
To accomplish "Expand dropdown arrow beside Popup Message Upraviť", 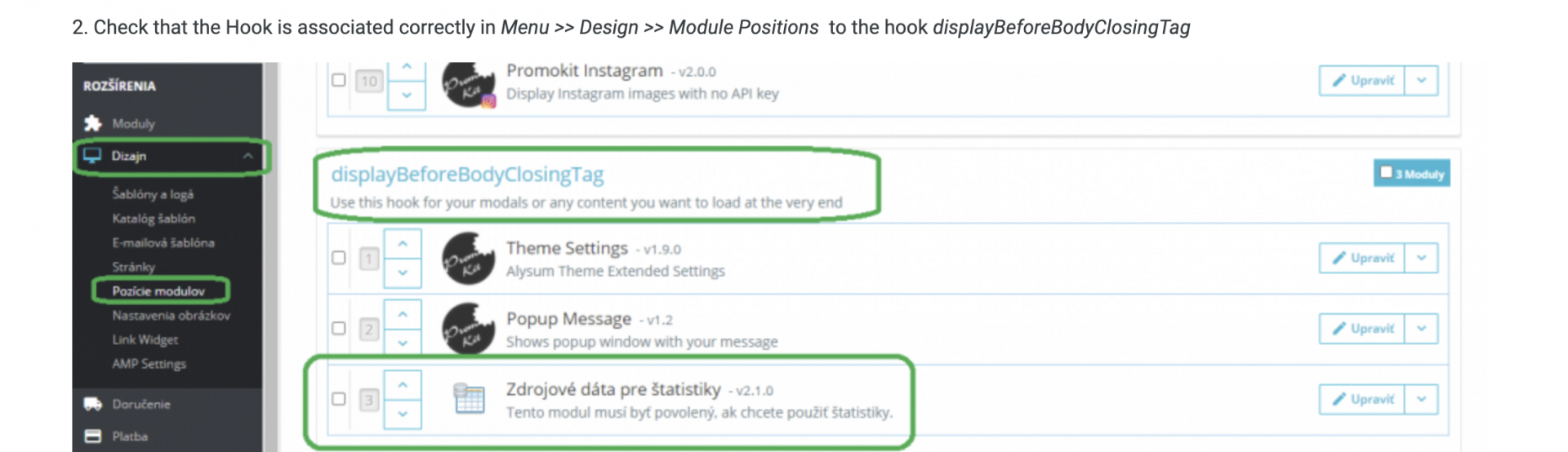I will [x=1421, y=328].
